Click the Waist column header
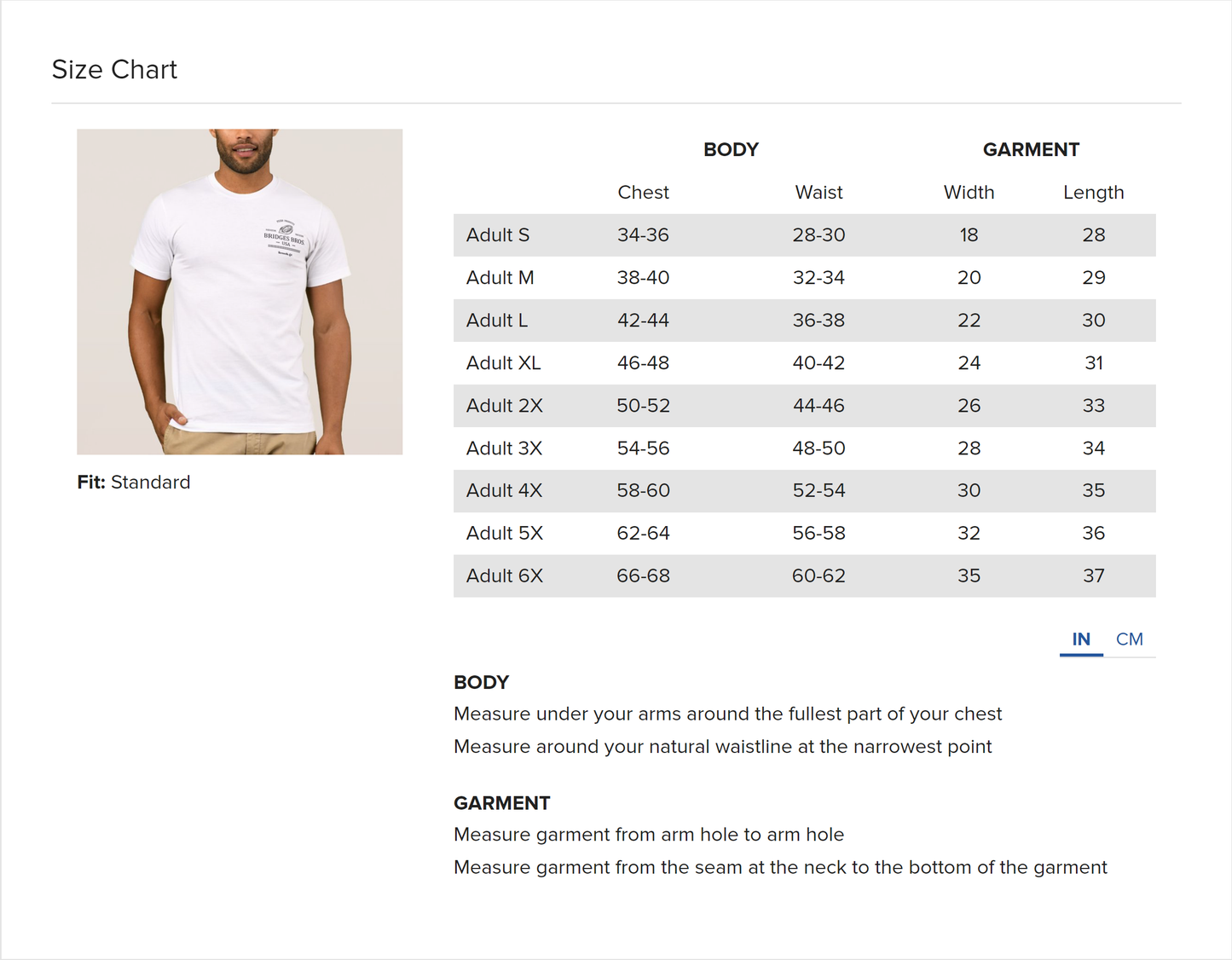Image resolution: width=1232 pixels, height=960 pixels. click(818, 193)
